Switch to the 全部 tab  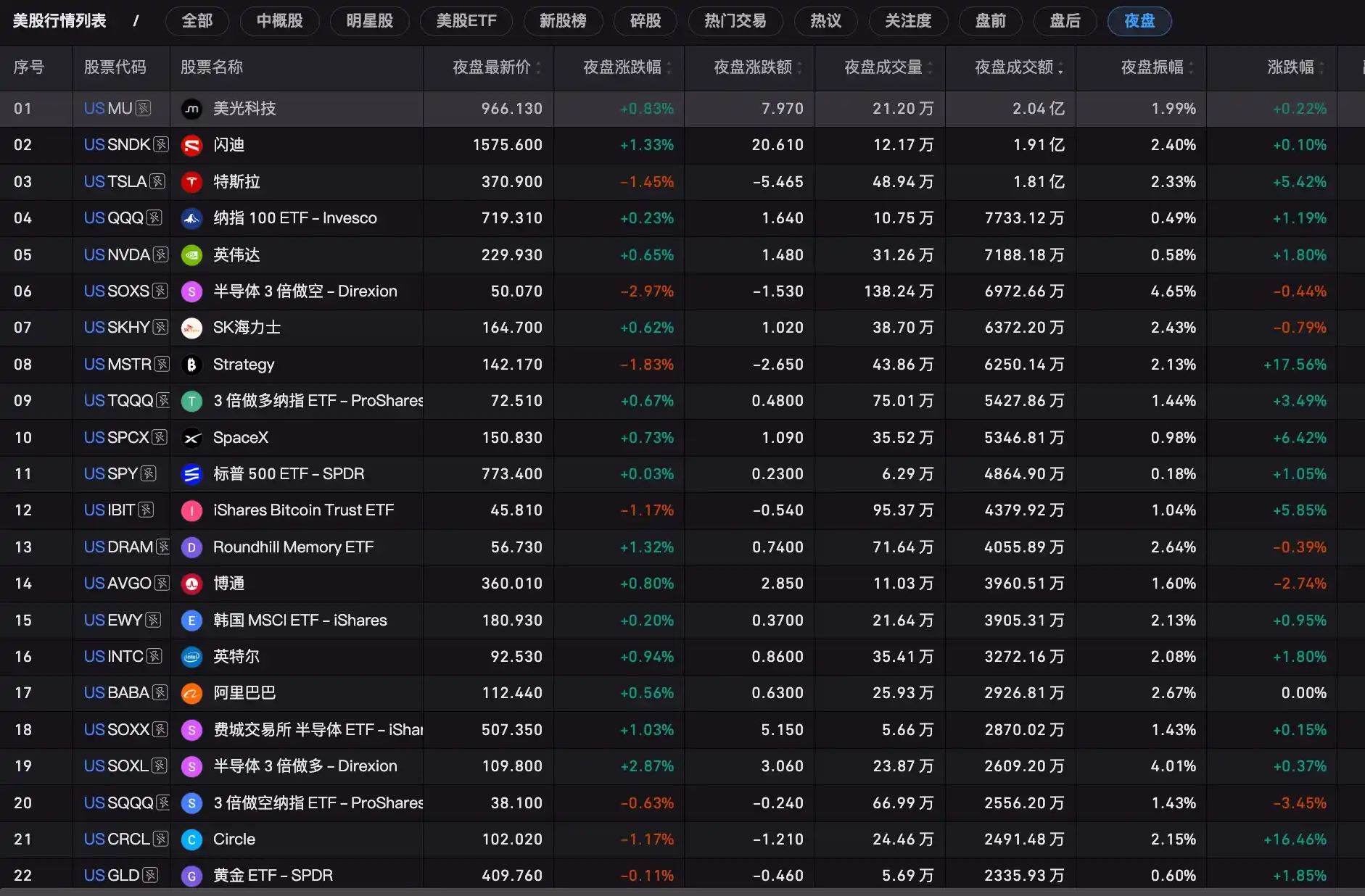click(197, 21)
